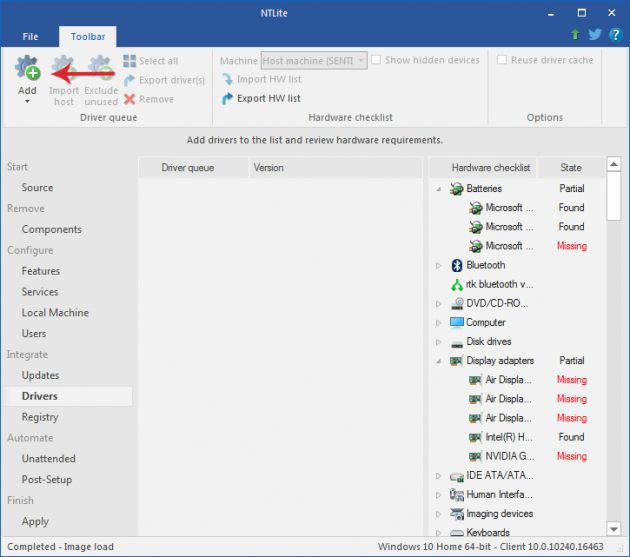Viewport: 630px width, 557px height.
Task: Select the Bluetooth category icon
Action: click(457, 265)
